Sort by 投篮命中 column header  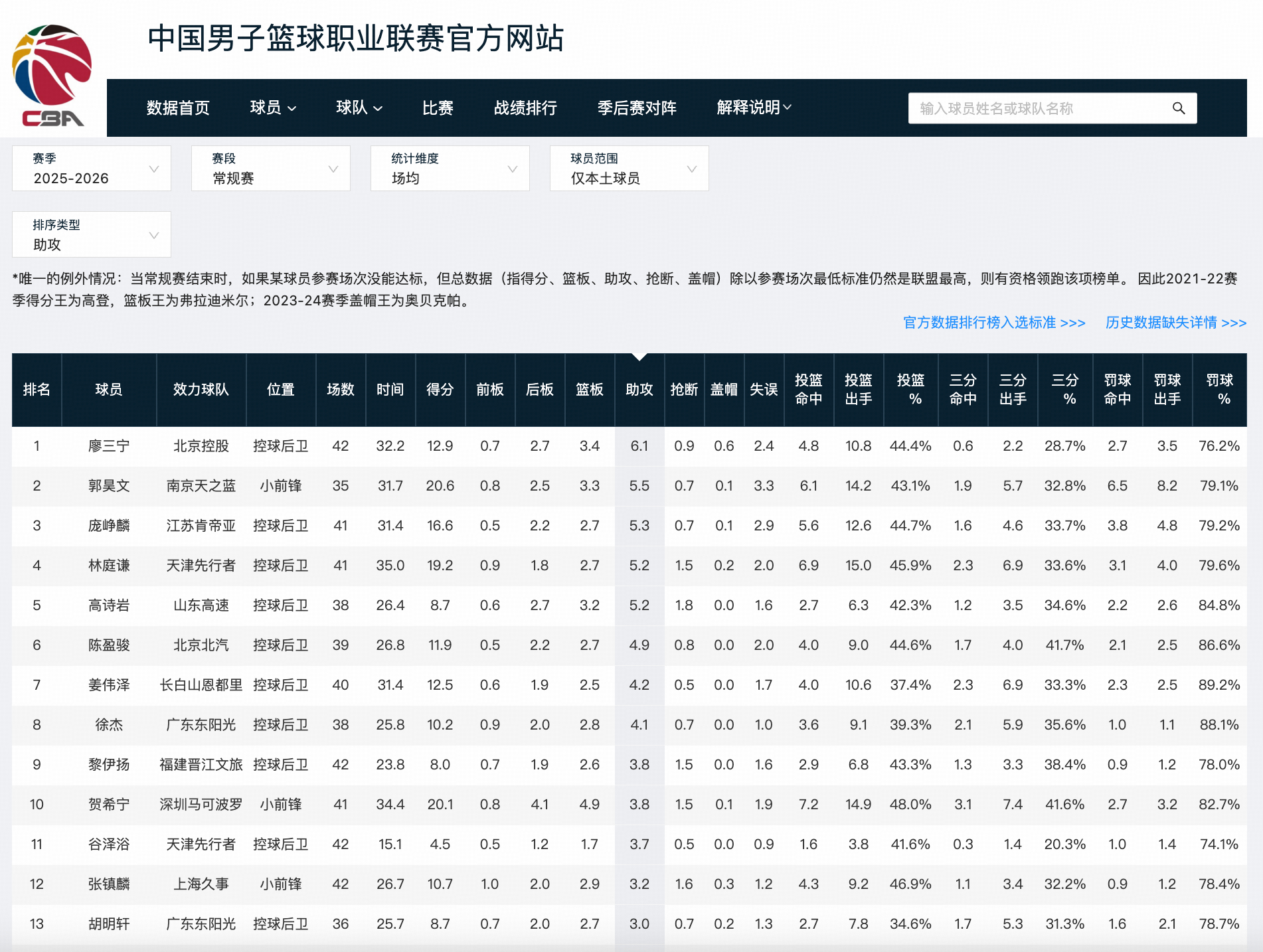point(809,390)
